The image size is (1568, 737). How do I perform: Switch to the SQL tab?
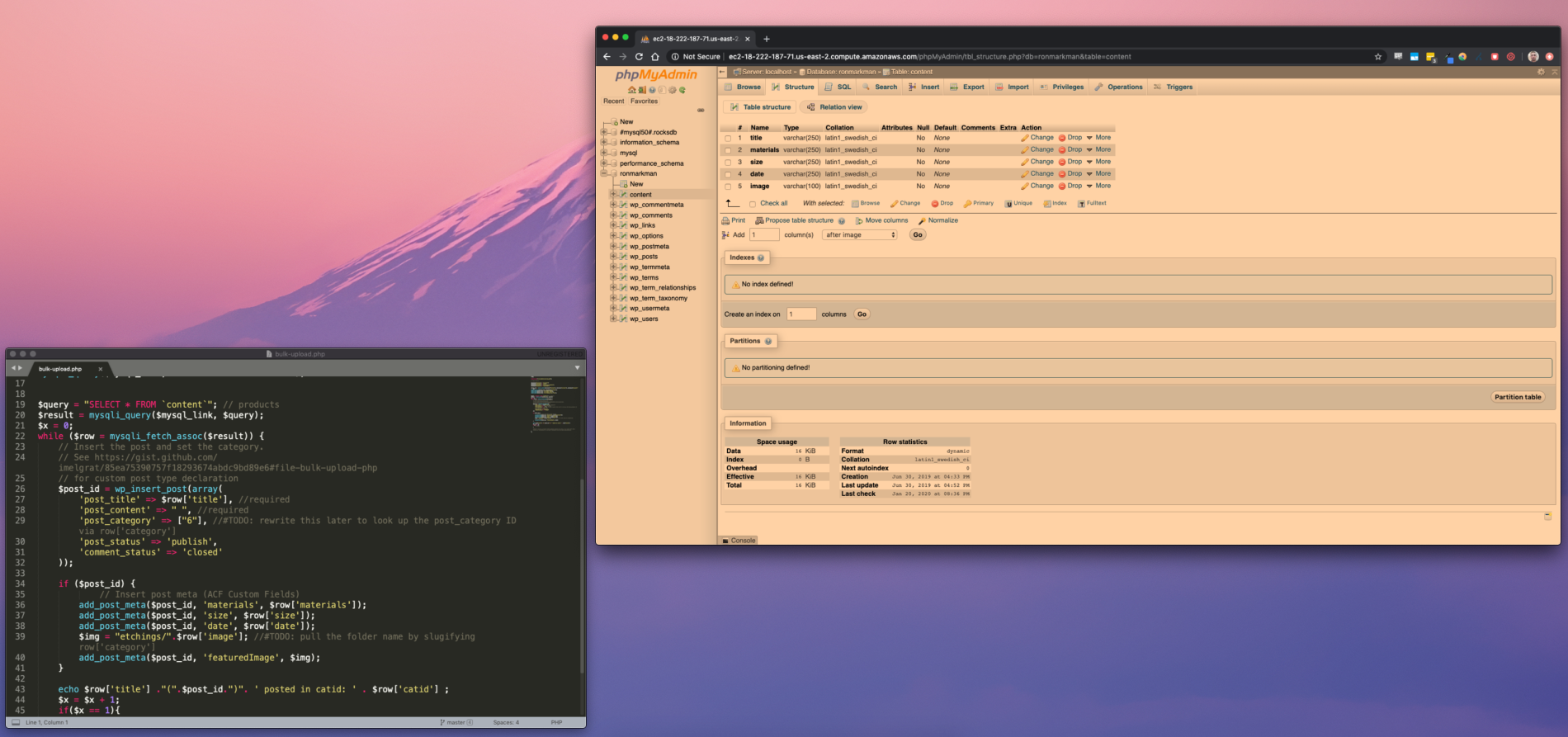pyautogui.click(x=838, y=87)
